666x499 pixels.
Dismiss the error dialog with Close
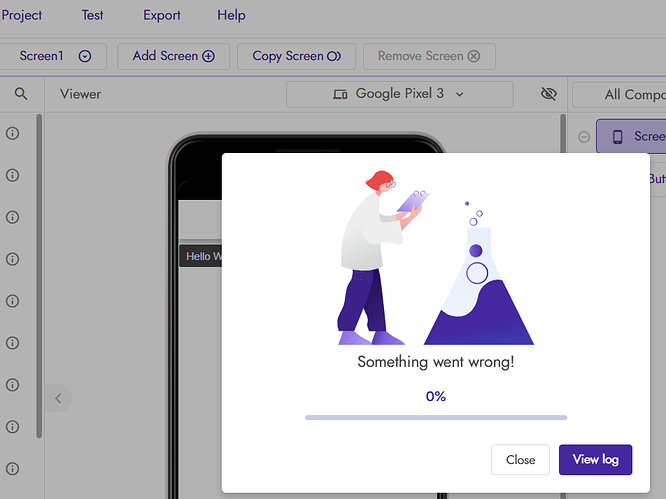[x=520, y=460]
